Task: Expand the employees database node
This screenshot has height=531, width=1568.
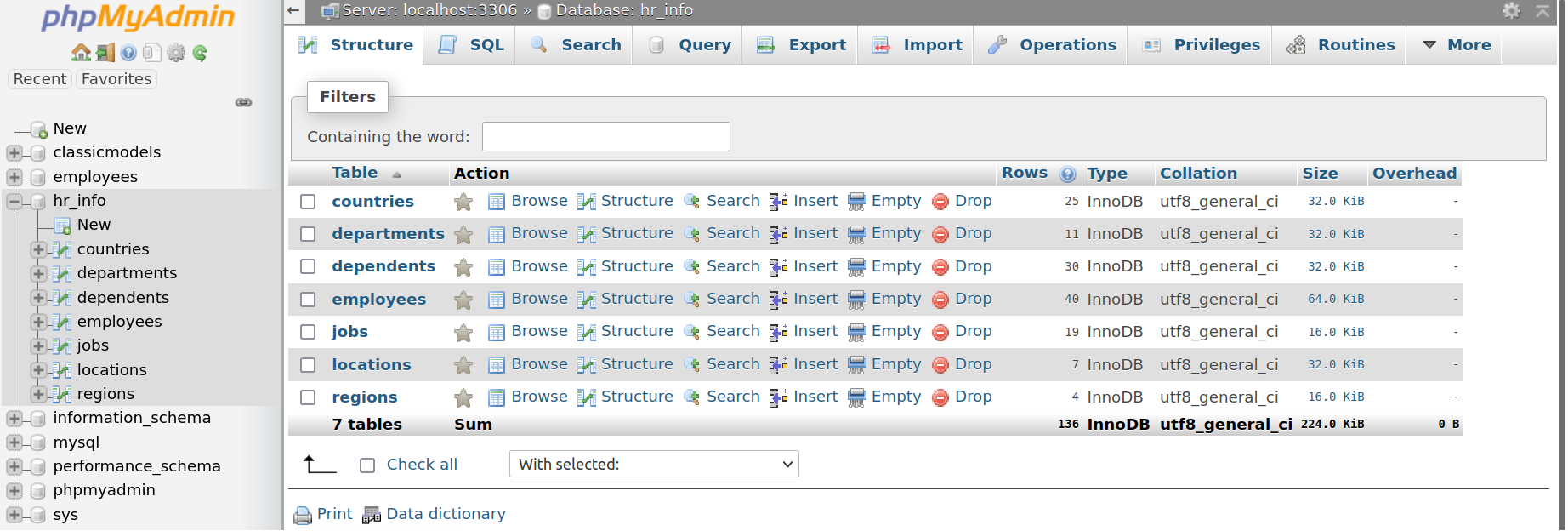Action: [14, 177]
